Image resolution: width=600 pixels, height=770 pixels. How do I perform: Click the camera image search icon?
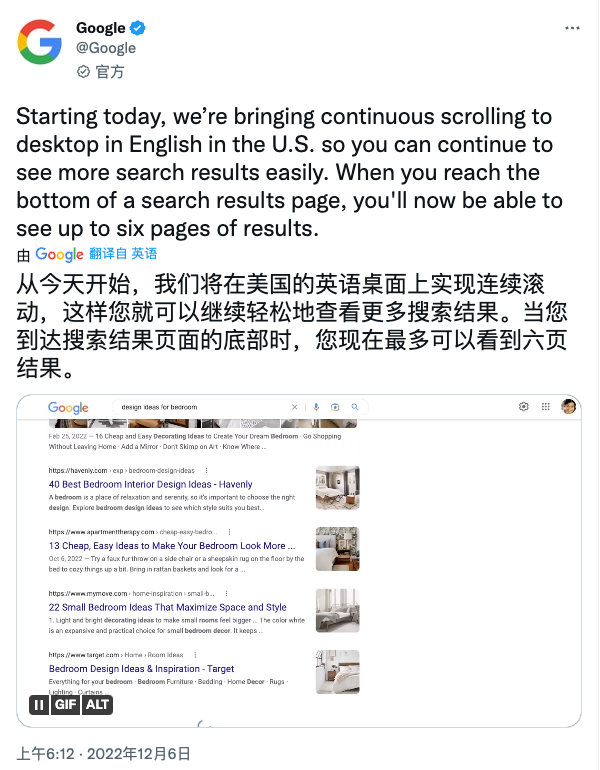pyautogui.click(x=335, y=407)
